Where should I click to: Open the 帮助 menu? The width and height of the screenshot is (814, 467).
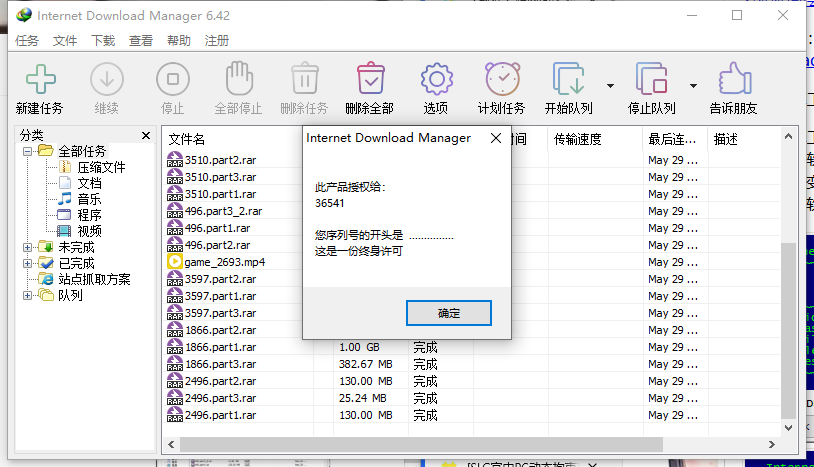pyautogui.click(x=179, y=40)
